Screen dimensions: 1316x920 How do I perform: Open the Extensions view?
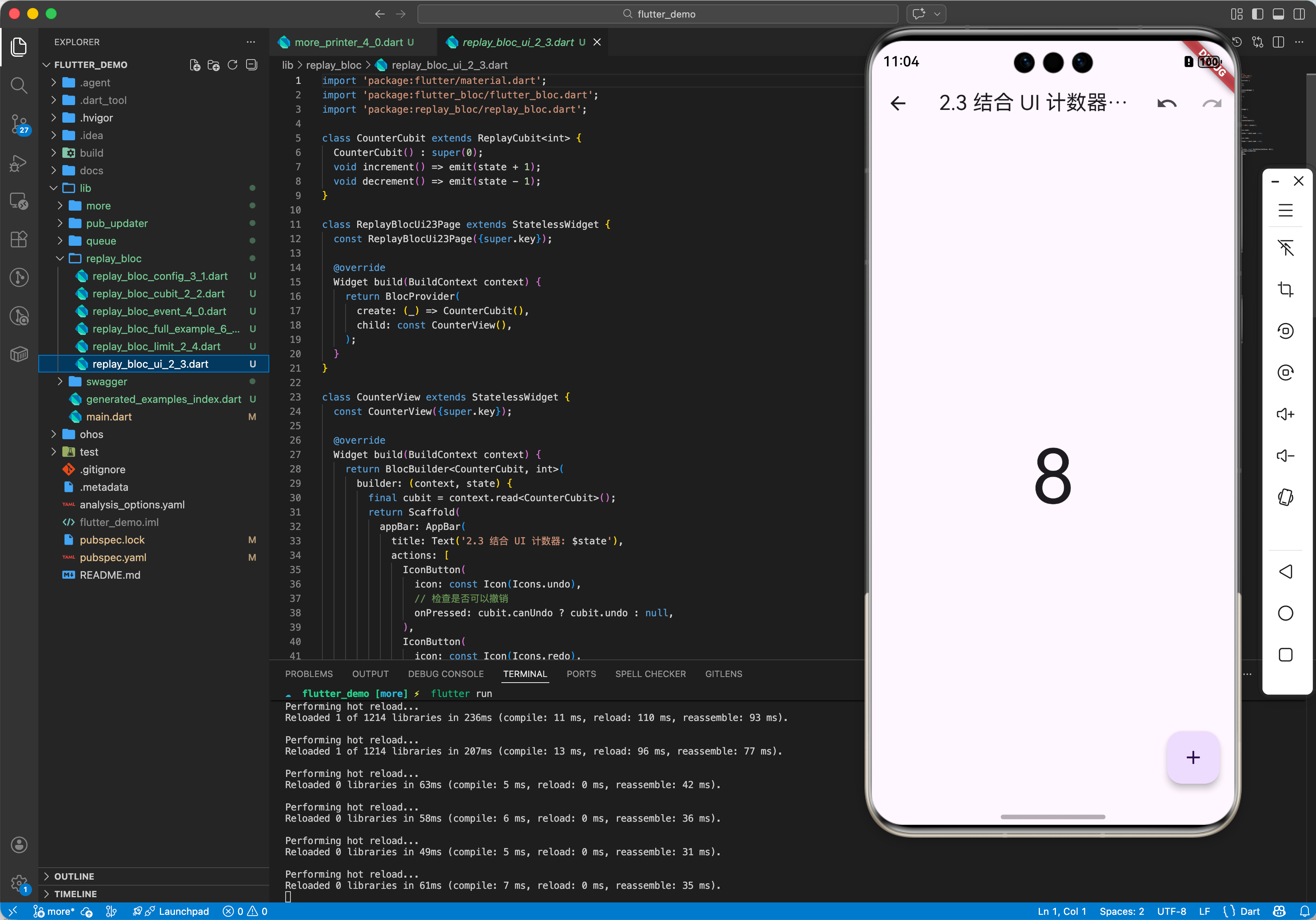[19, 239]
